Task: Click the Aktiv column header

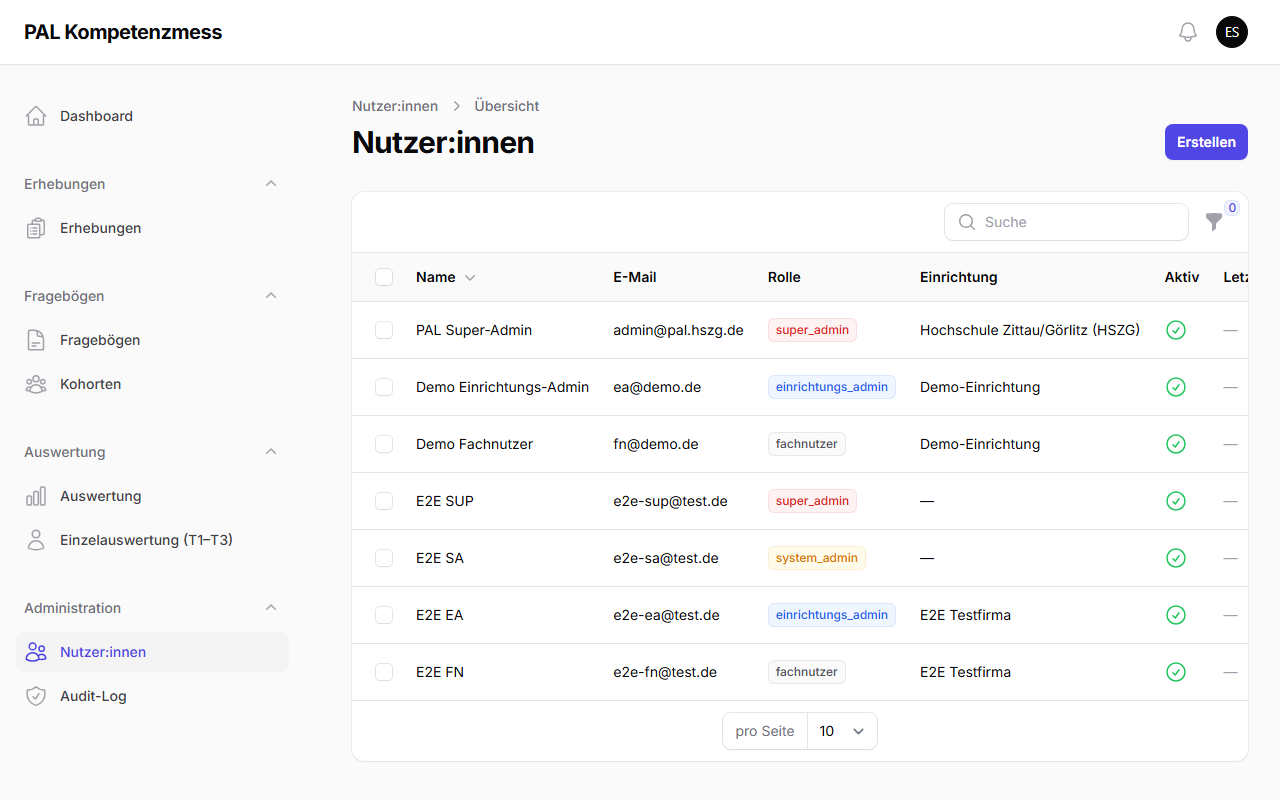Action: (1182, 277)
